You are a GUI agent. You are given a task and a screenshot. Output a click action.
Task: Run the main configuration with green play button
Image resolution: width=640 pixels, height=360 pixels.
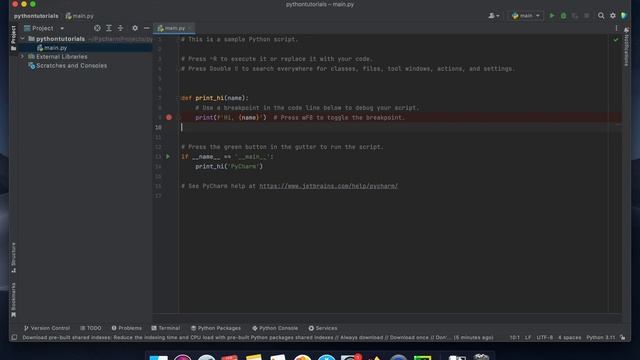552,16
